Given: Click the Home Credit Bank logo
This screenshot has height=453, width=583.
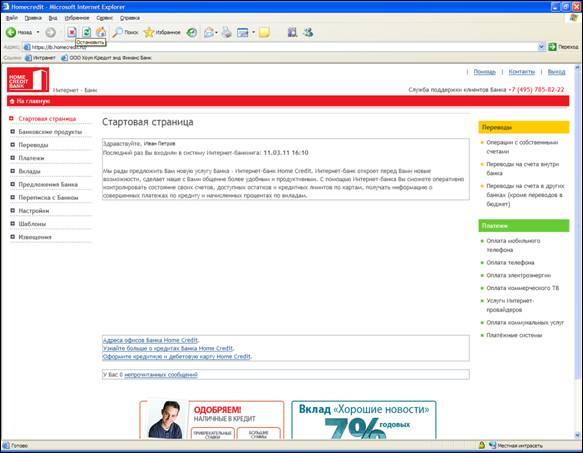Looking at the screenshot, I should (28, 80).
